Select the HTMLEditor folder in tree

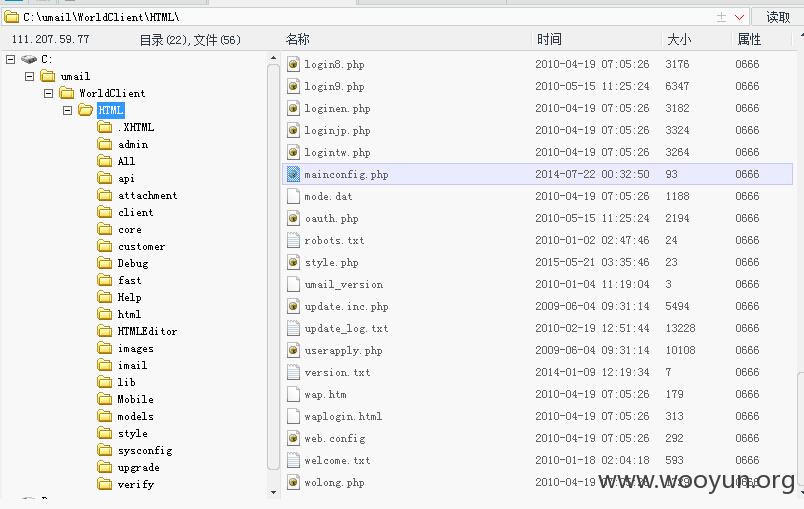coord(147,331)
